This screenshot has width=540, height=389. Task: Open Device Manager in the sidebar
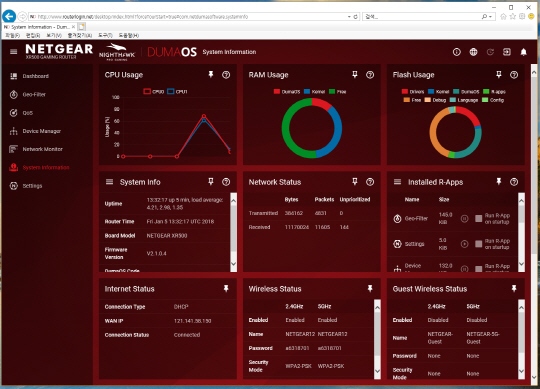point(35,131)
